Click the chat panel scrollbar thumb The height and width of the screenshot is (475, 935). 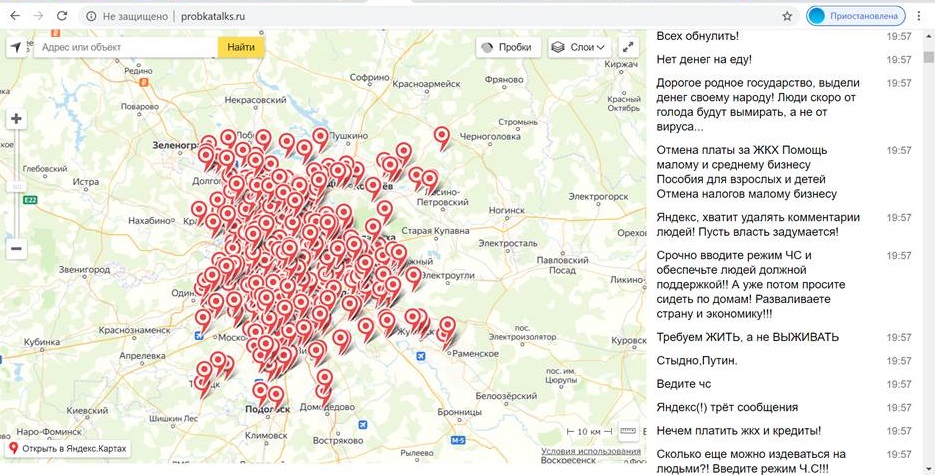point(928,57)
